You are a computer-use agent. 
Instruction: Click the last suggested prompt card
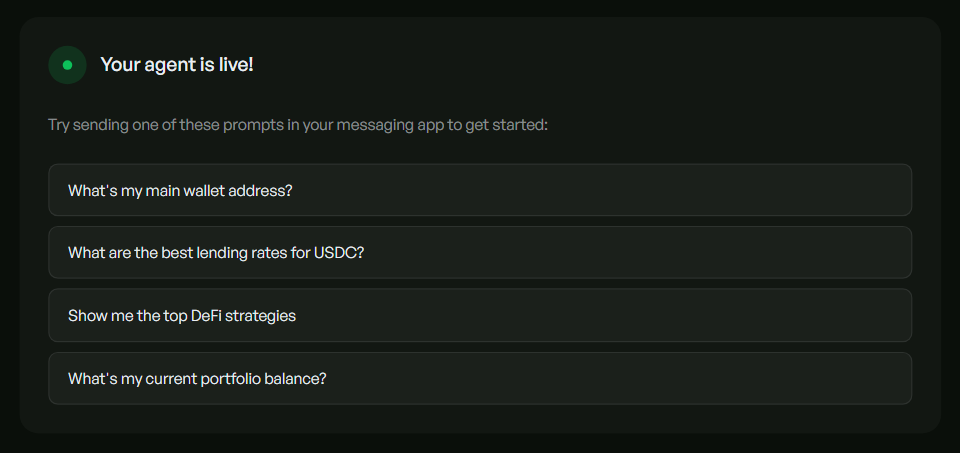[480, 379]
